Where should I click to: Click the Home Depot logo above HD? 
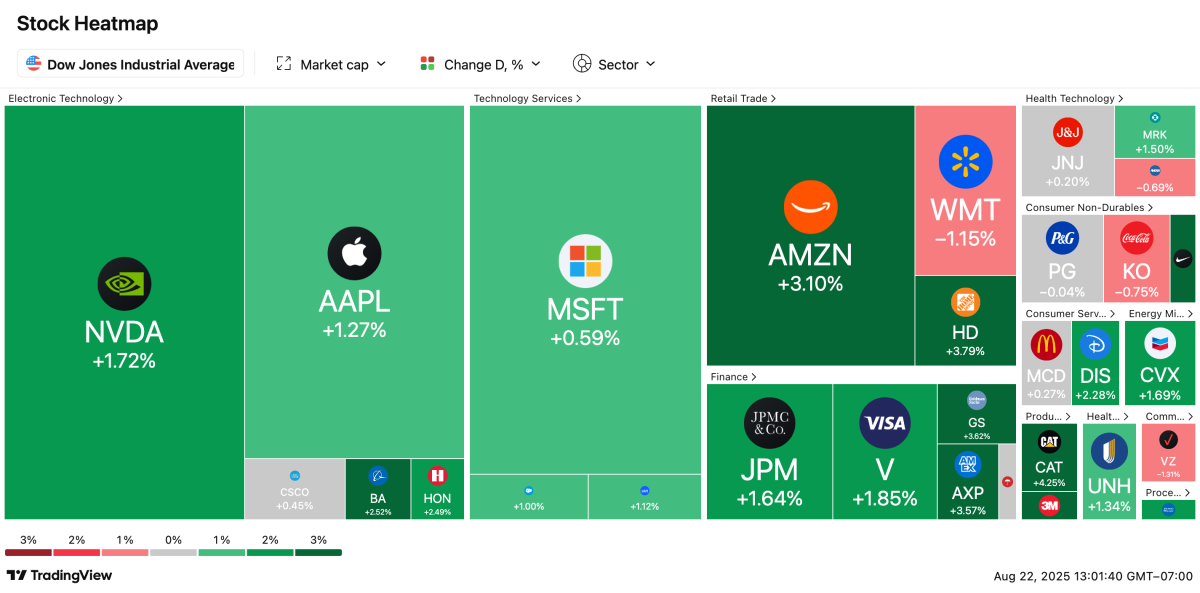[965, 303]
